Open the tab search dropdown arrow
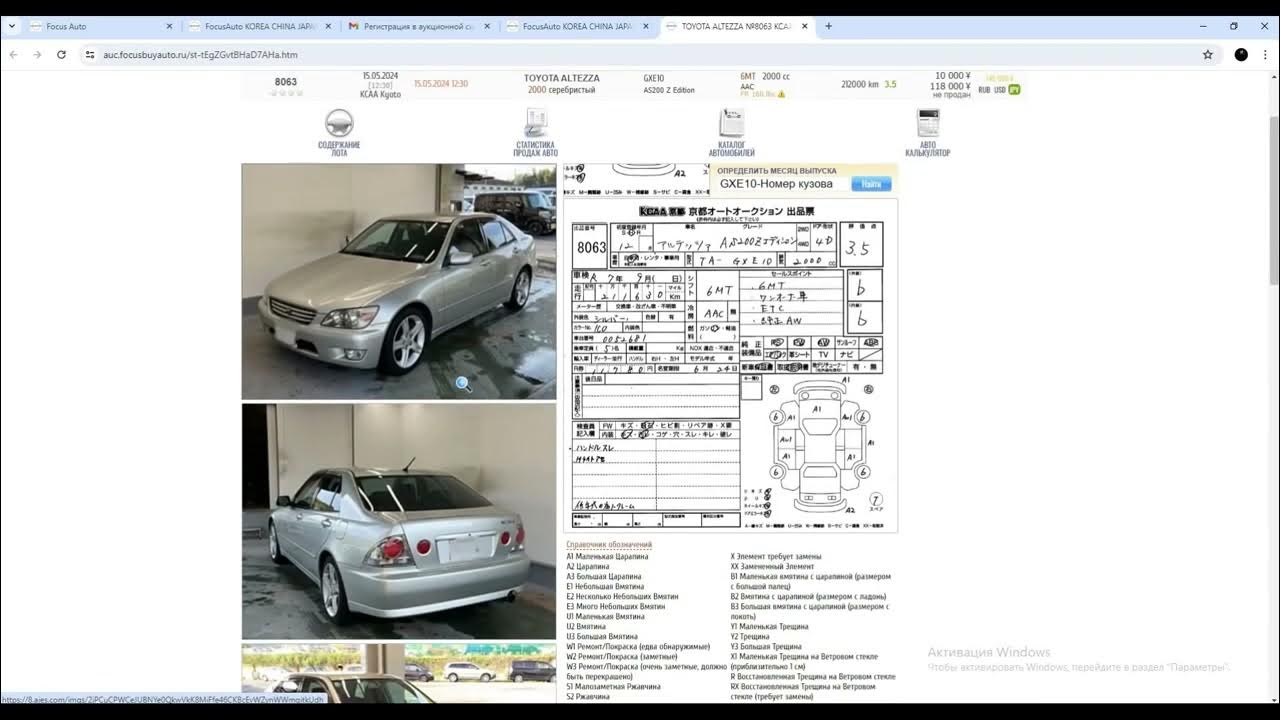Image resolution: width=1280 pixels, height=720 pixels. (11, 26)
